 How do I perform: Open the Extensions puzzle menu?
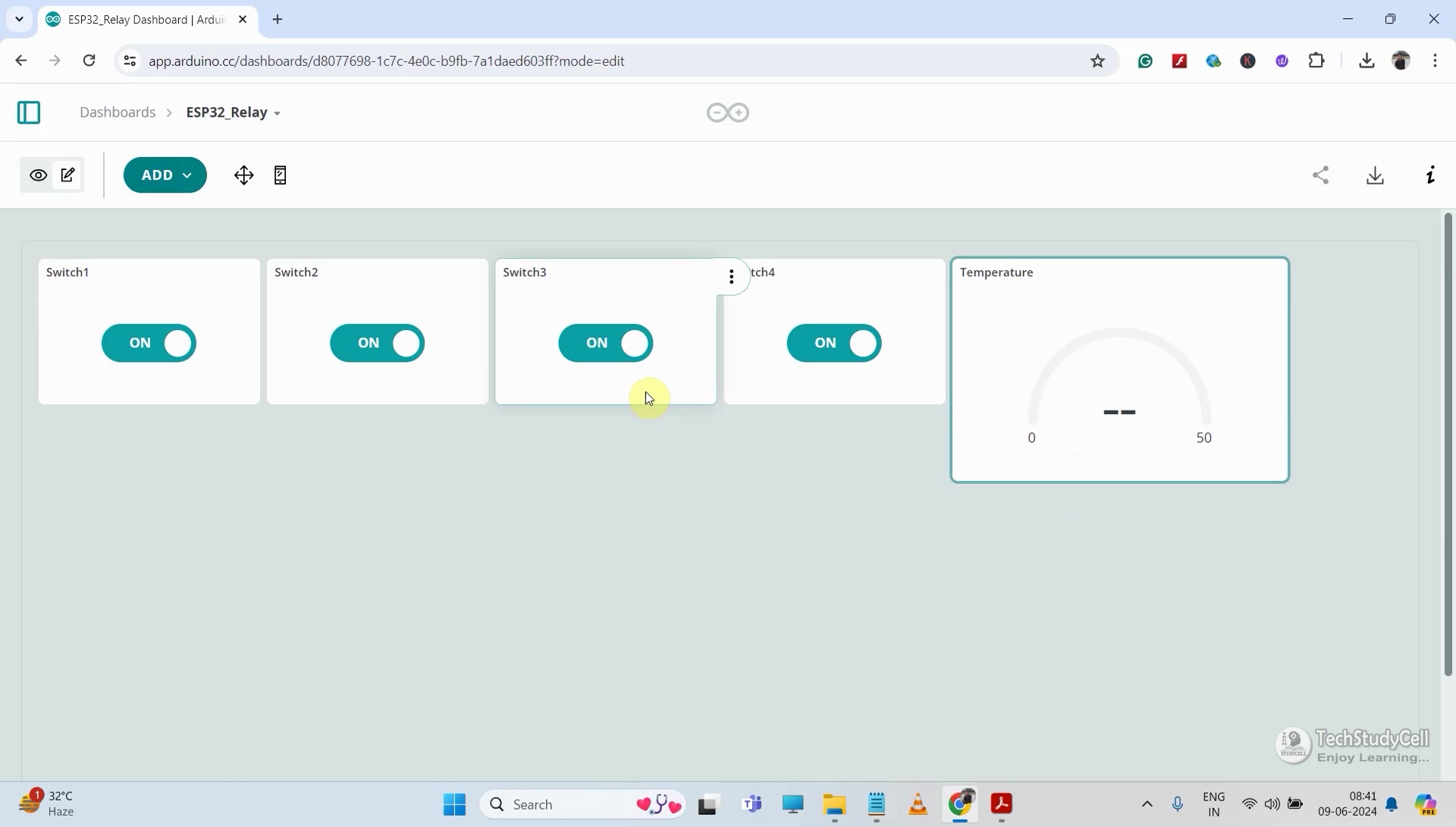click(x=1317, y=61)
